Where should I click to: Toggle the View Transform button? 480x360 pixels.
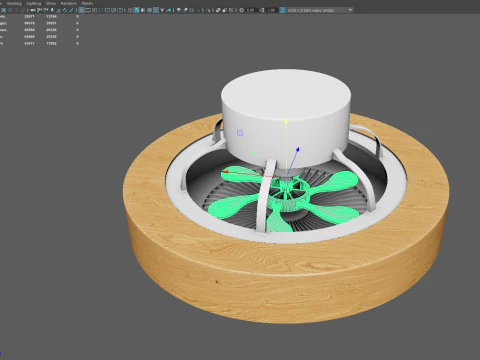point(282,10)
